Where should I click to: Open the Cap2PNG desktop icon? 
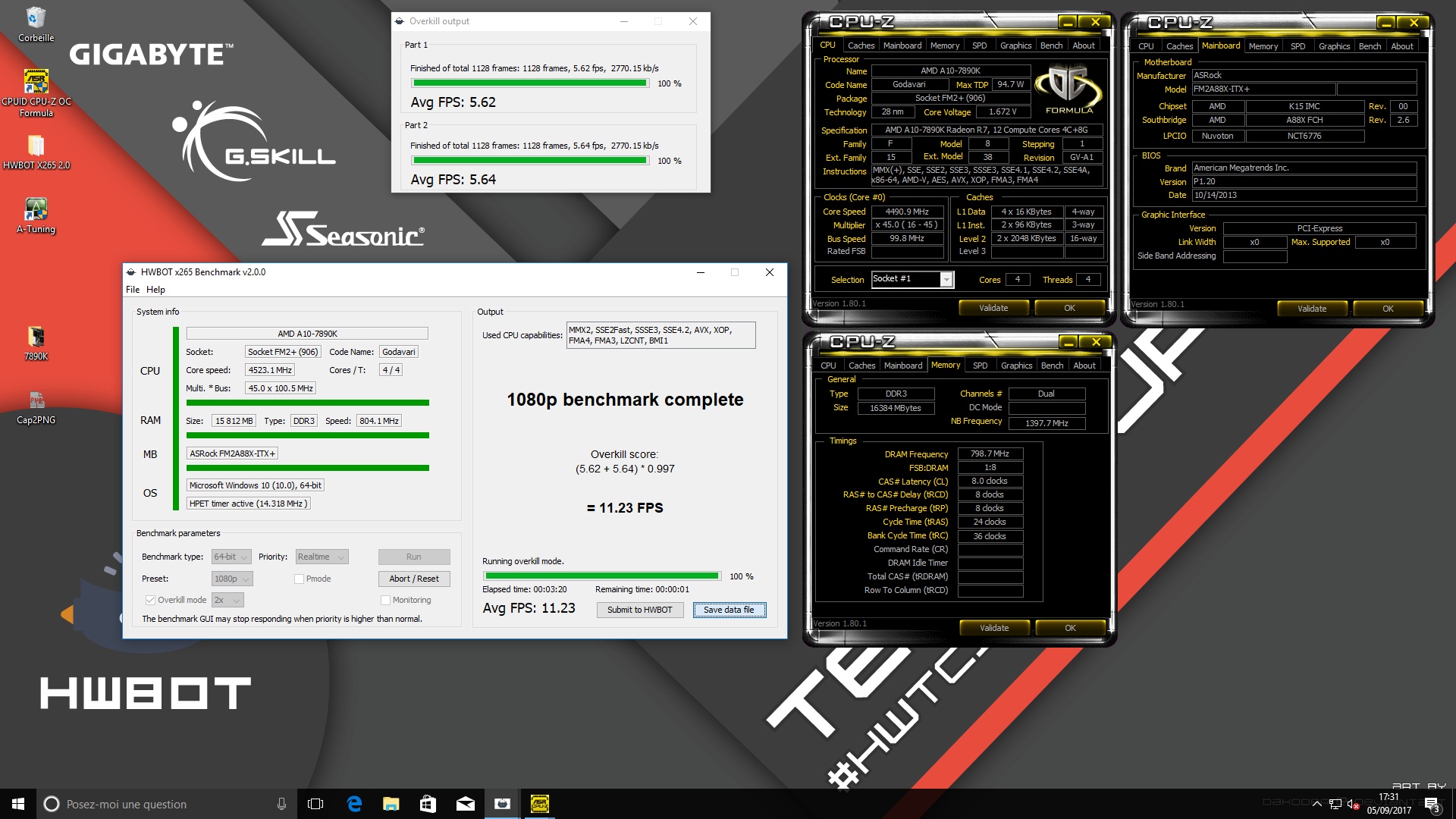click(36, 406)
